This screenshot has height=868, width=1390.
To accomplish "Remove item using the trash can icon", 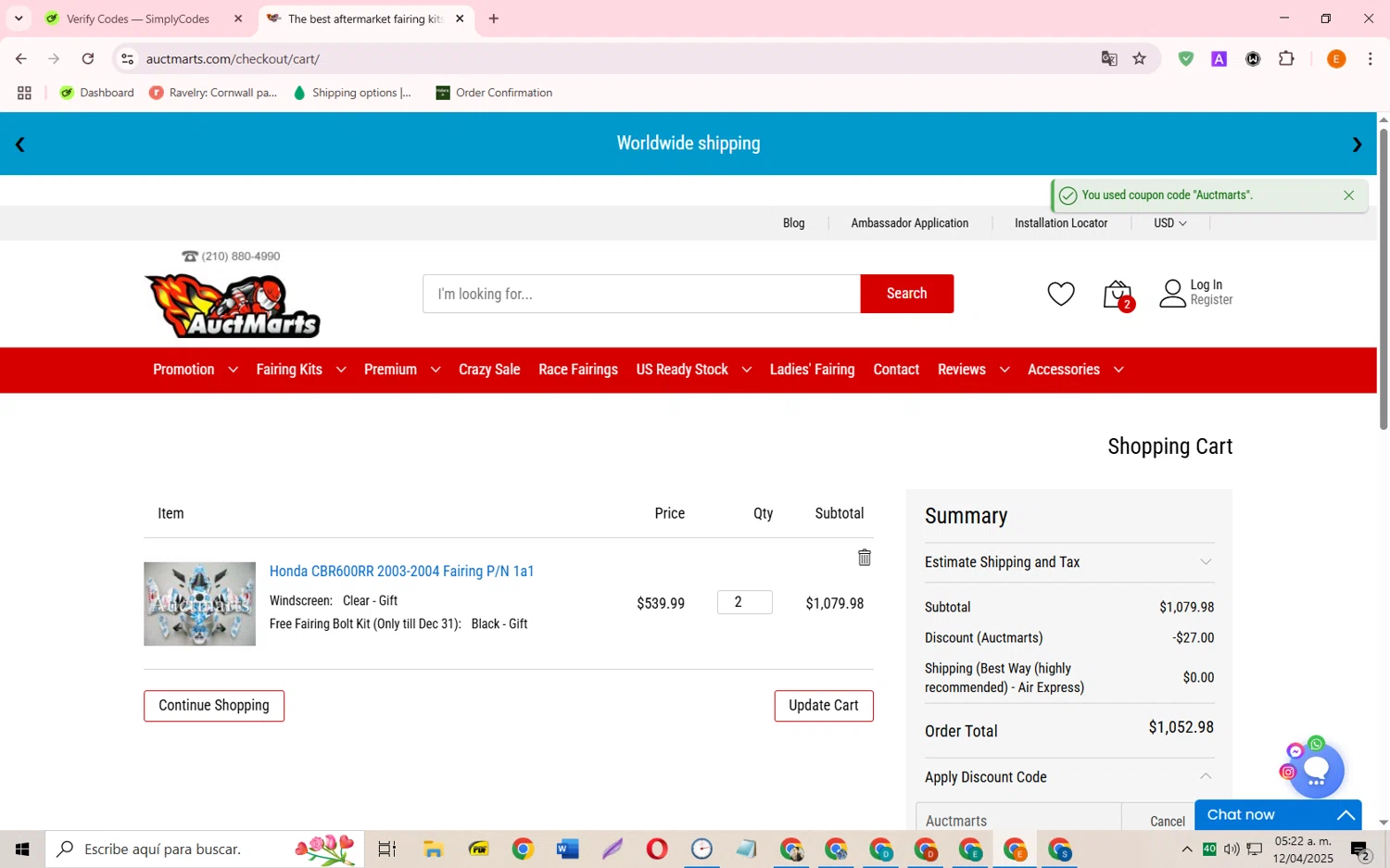I will (864, 557).
